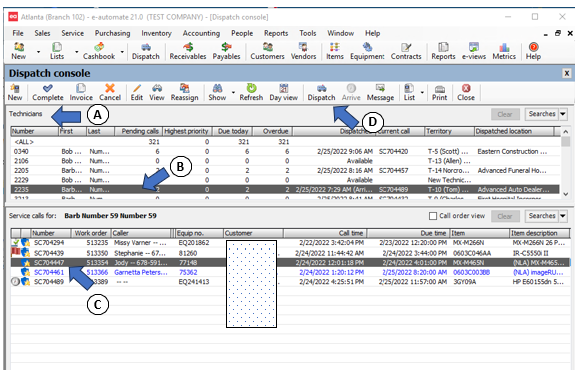
Task: Sort technicians by Pending calls column
Action: click(x=138, y=131)
